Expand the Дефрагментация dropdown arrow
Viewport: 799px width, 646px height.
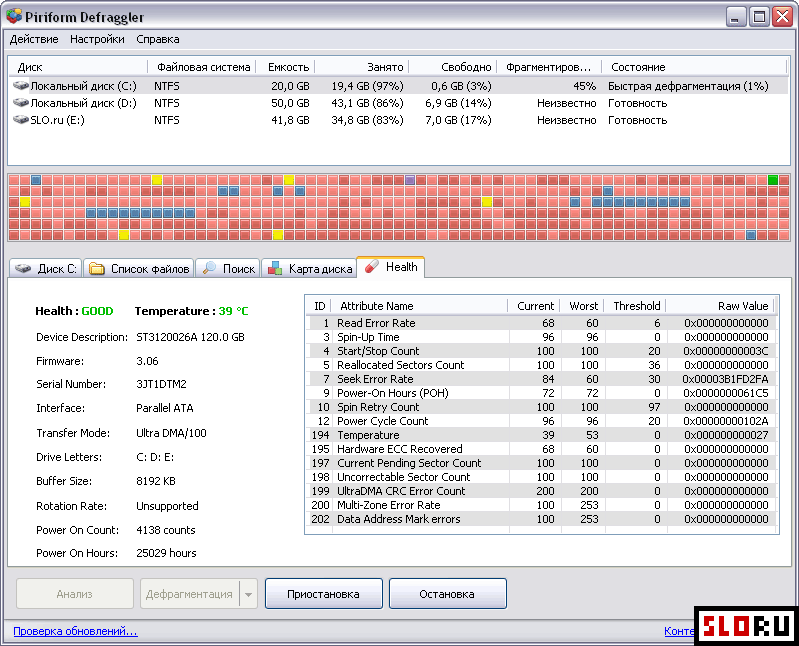(248, 594)
